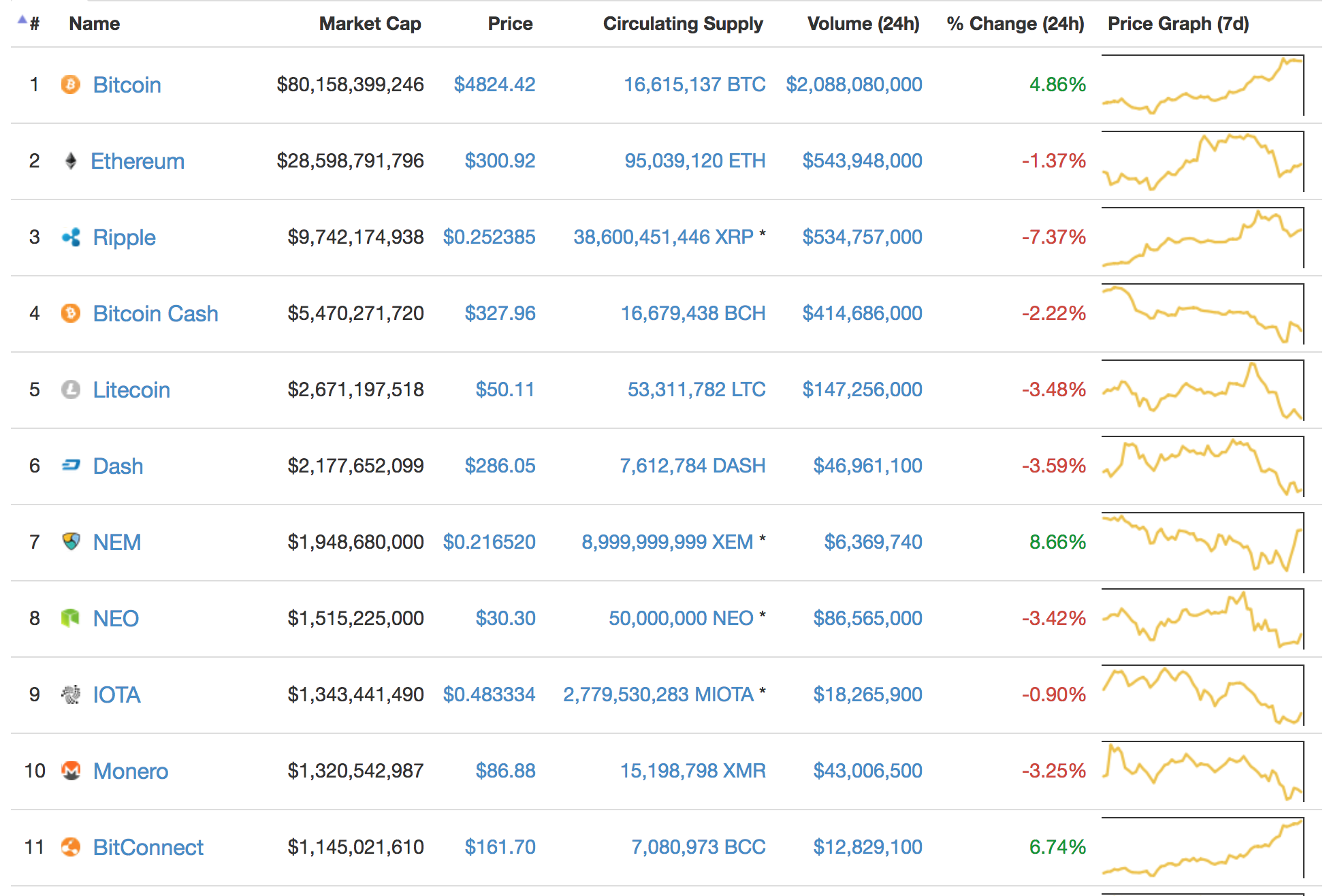Click the NEO green logo icon
Viewport: 1329px width, 896px height.
71,618
